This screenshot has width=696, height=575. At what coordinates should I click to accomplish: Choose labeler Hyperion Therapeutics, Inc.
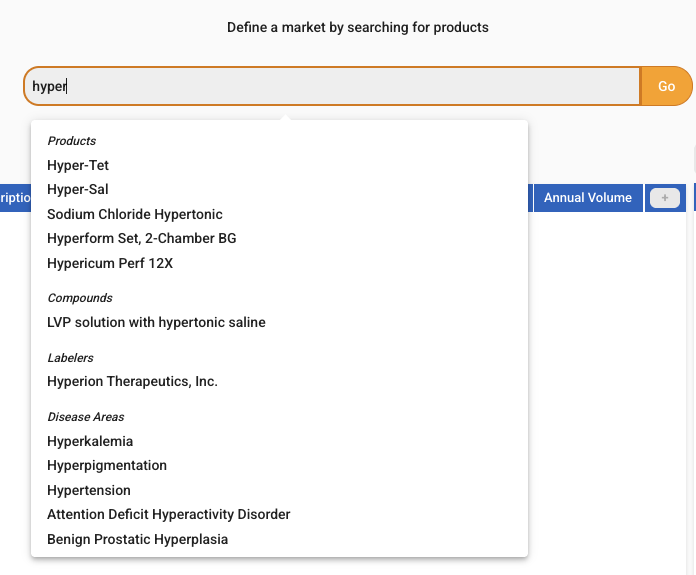(x=132, y=381)
